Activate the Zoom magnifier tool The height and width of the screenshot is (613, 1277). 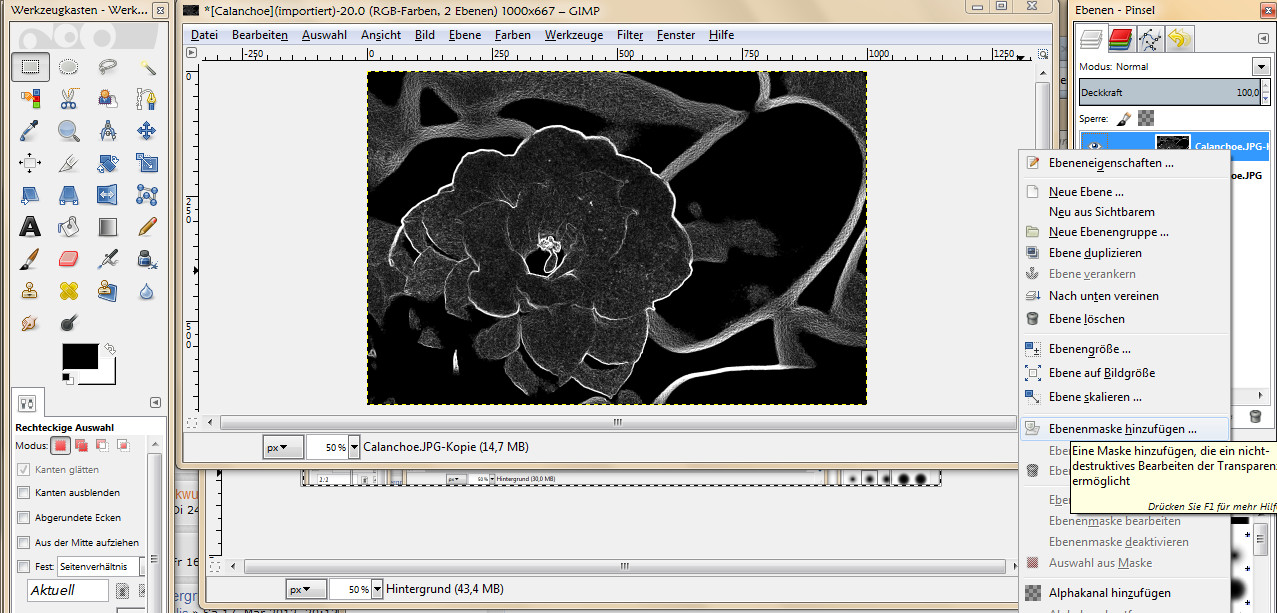[69, 130]
